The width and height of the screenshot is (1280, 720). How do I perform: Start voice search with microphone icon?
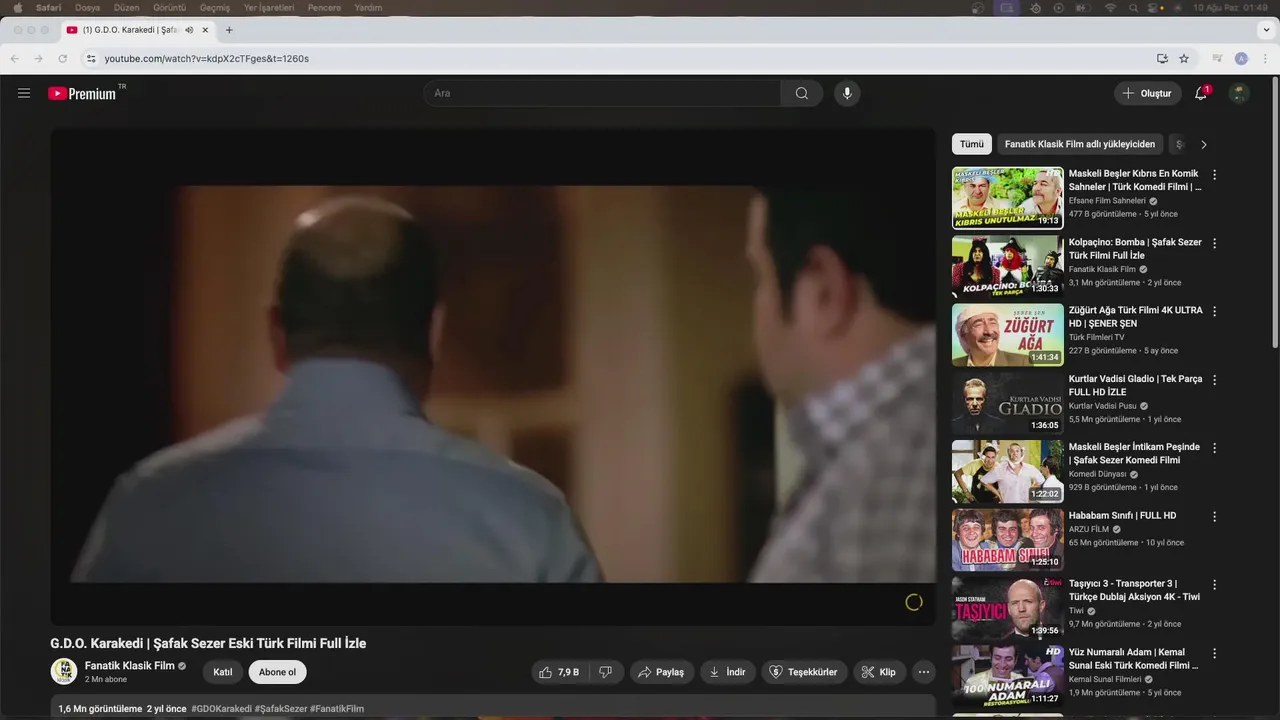pos(847,93)
